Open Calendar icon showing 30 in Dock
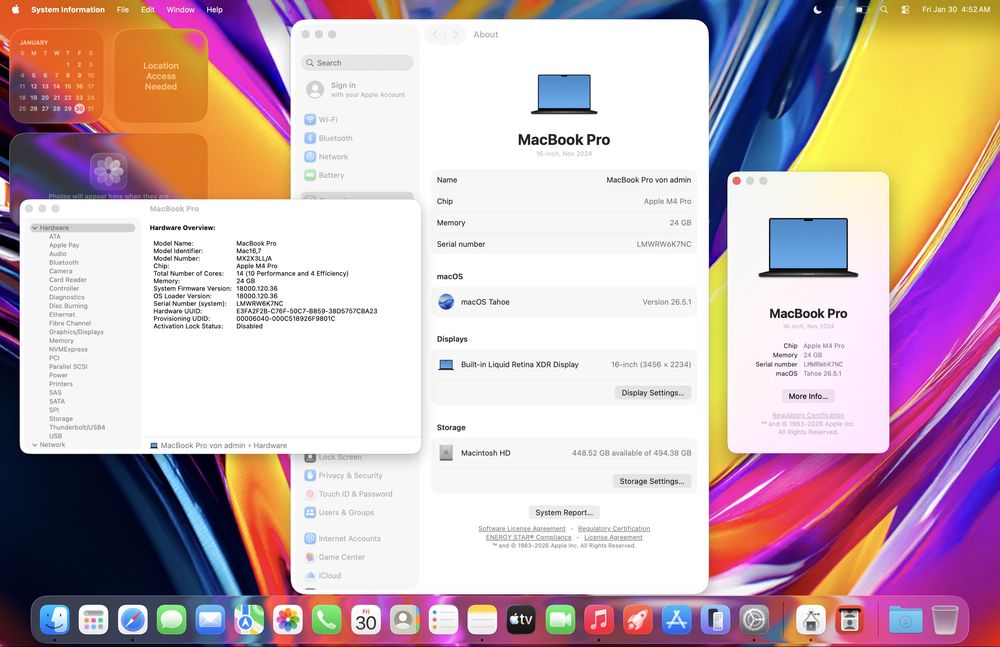The width and height of the screenshot is (1000, 647). tap(366, 620)
